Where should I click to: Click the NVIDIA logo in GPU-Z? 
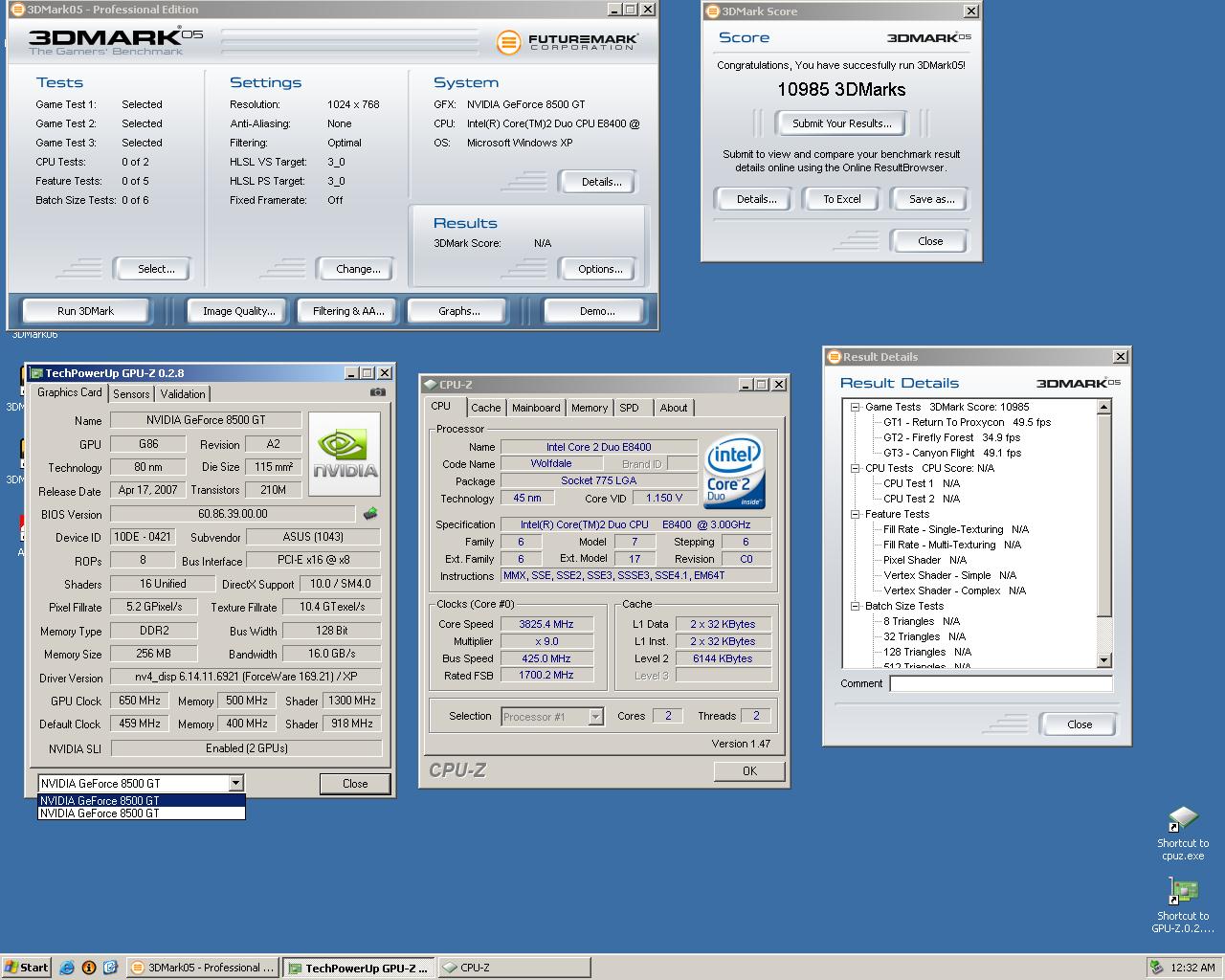click(345, 455)
